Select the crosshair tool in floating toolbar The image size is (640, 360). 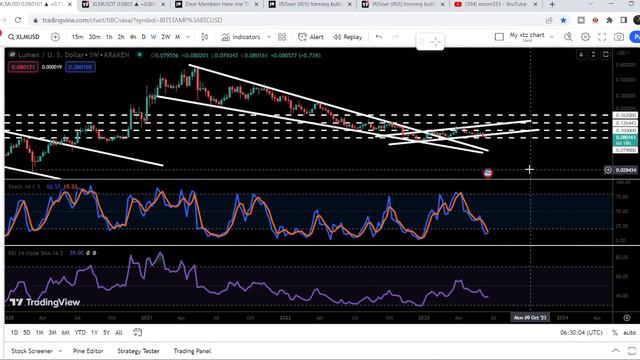click(x=436, y=42)
